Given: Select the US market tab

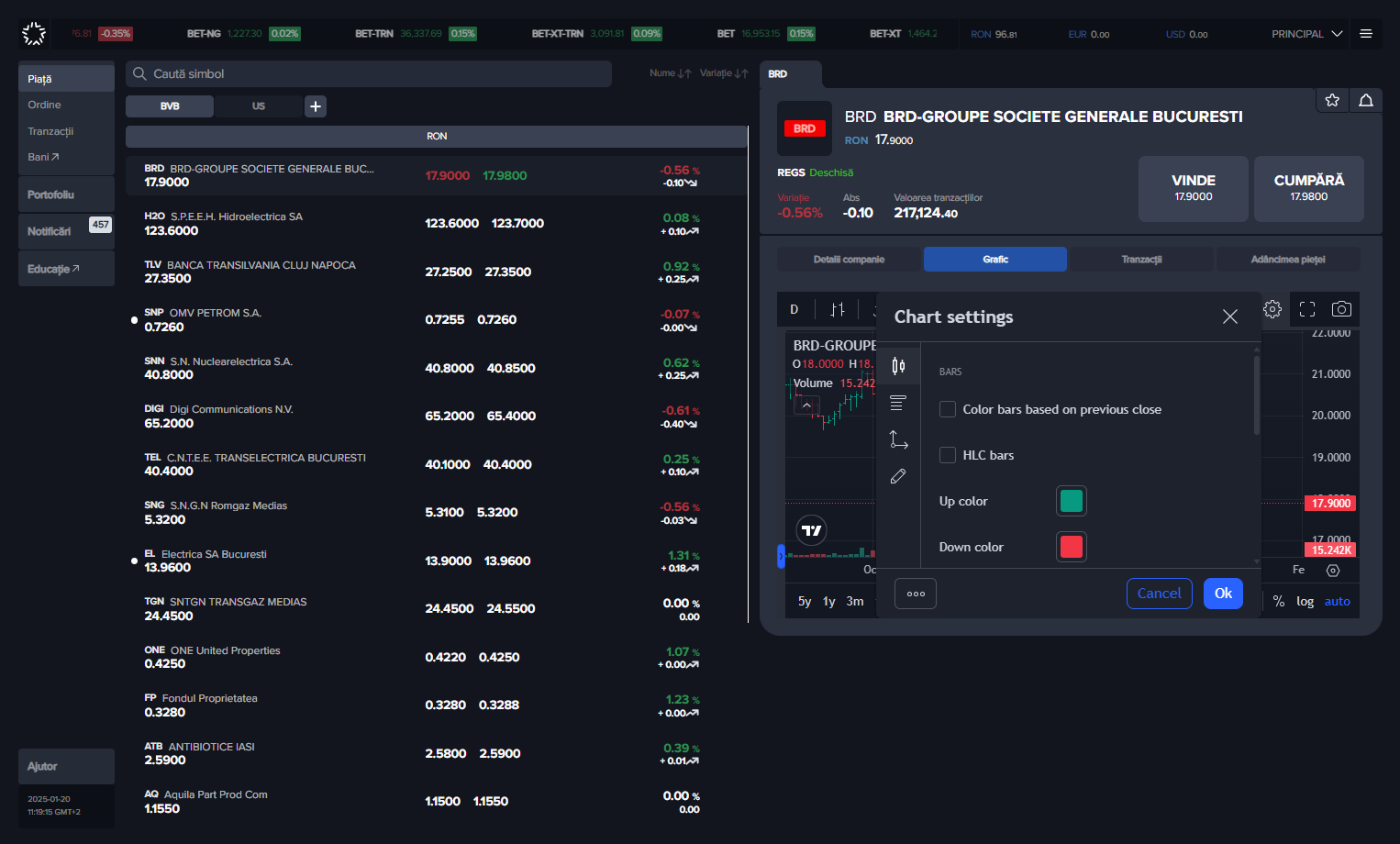Looking at the screenshot, I should point(259,106).
